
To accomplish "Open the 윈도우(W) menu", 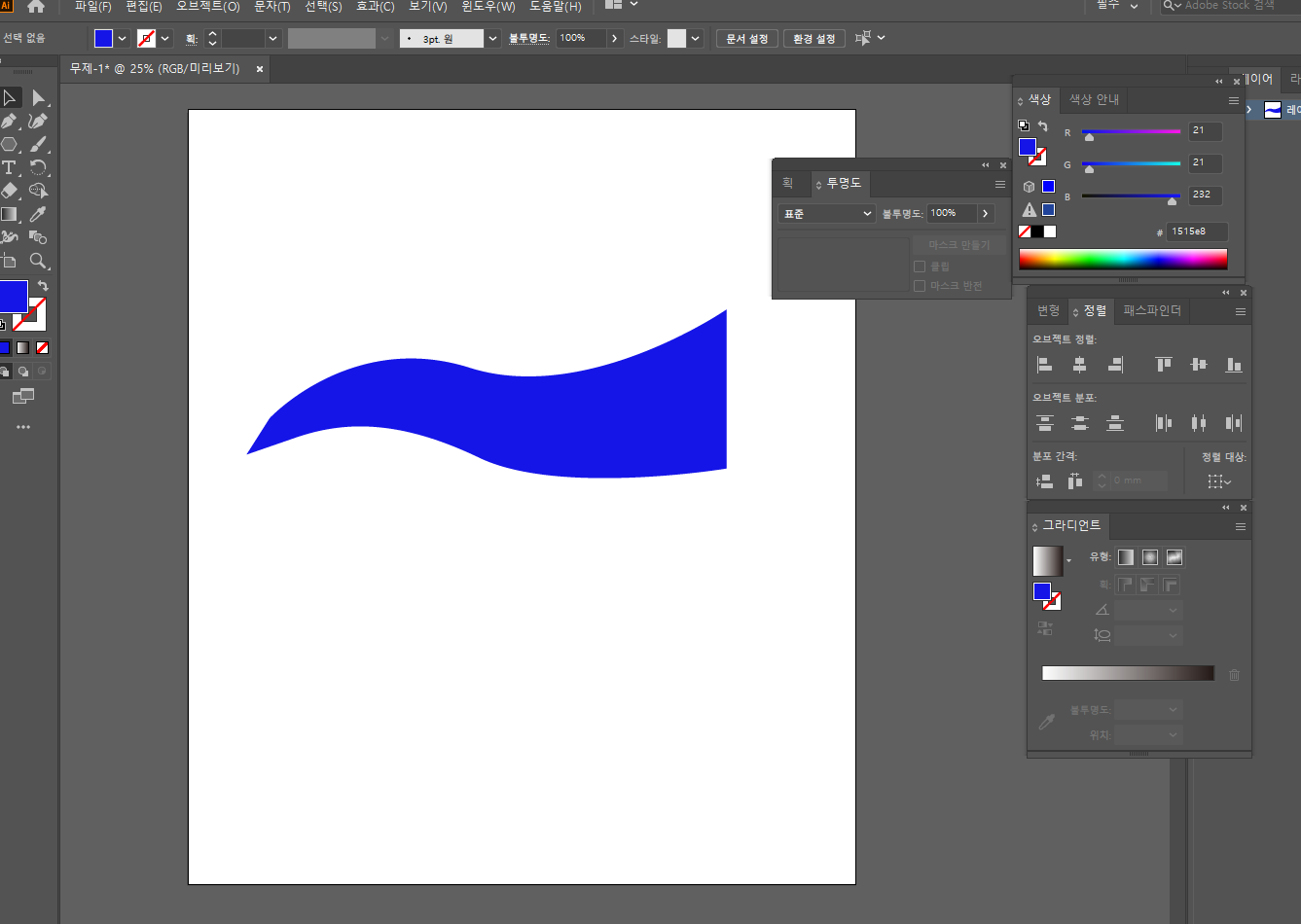I will 488,7.
